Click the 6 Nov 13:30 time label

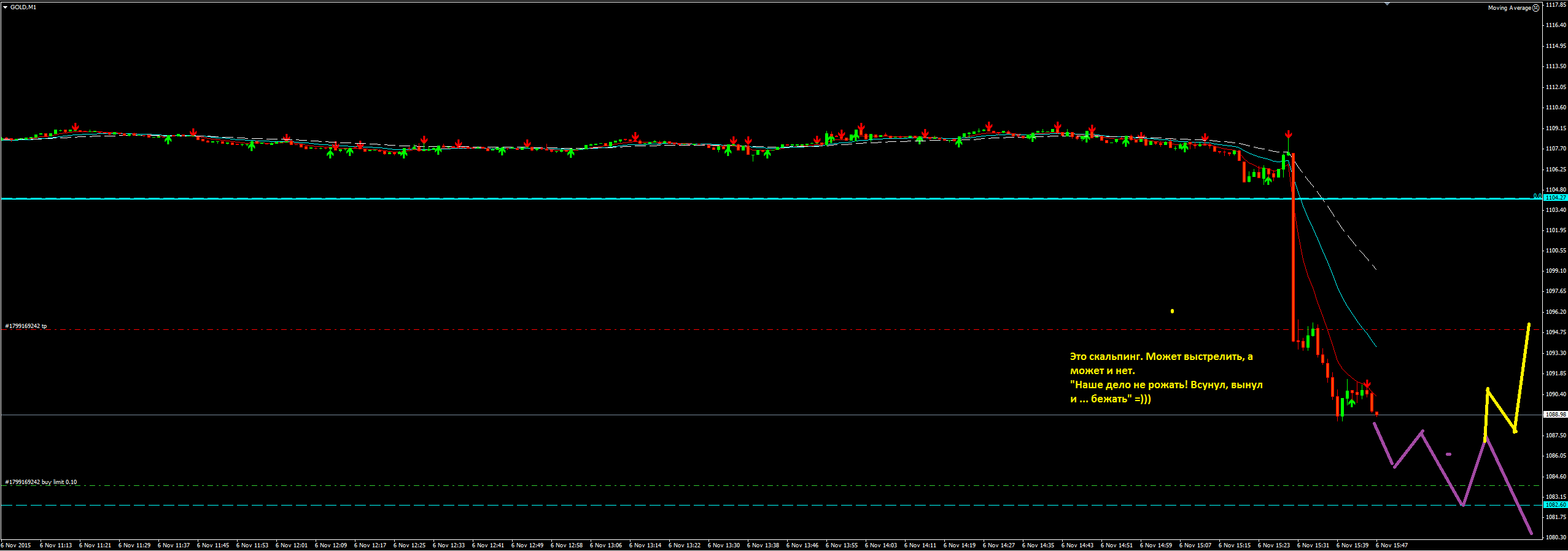click(x=724, y=545)
